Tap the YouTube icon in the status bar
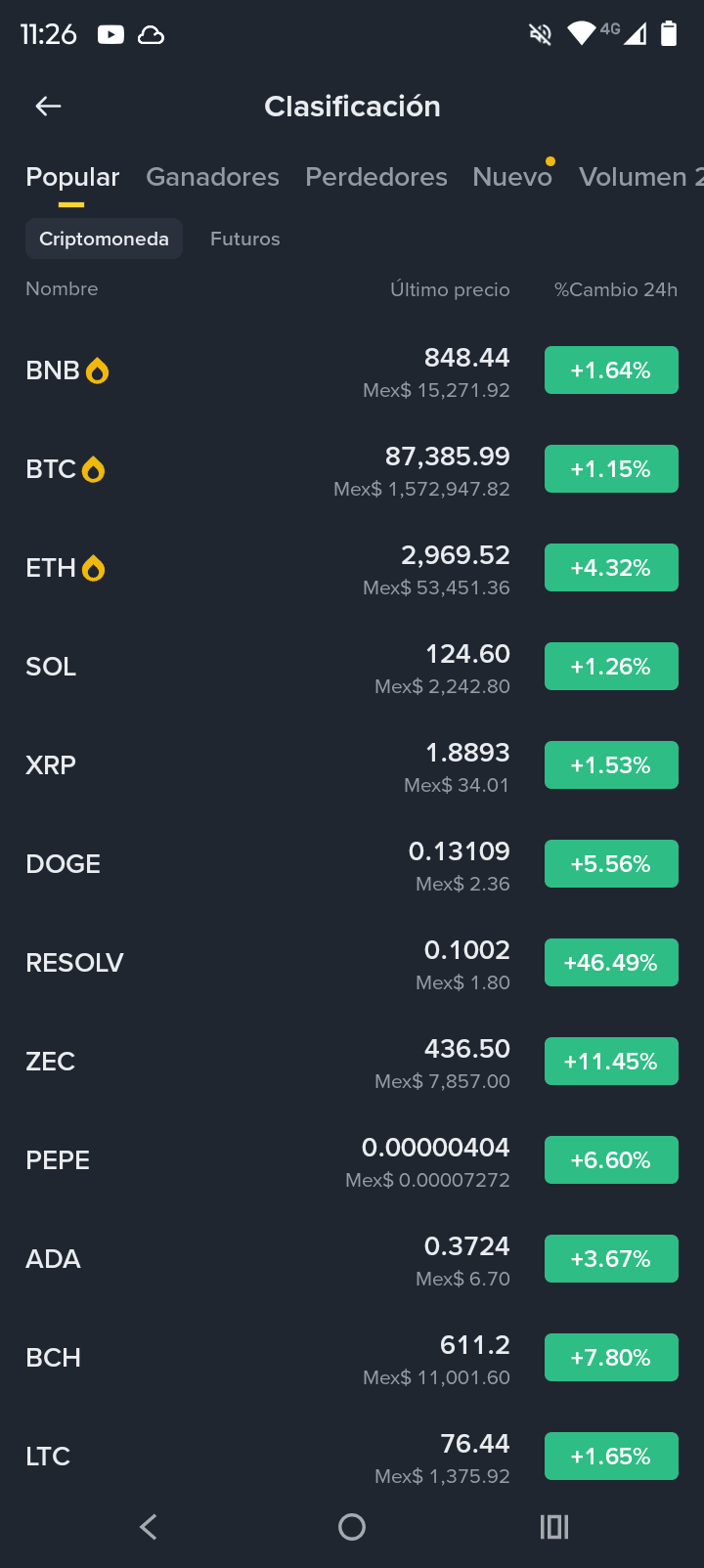The image size is (704, 1568). [x=110, y=35]
